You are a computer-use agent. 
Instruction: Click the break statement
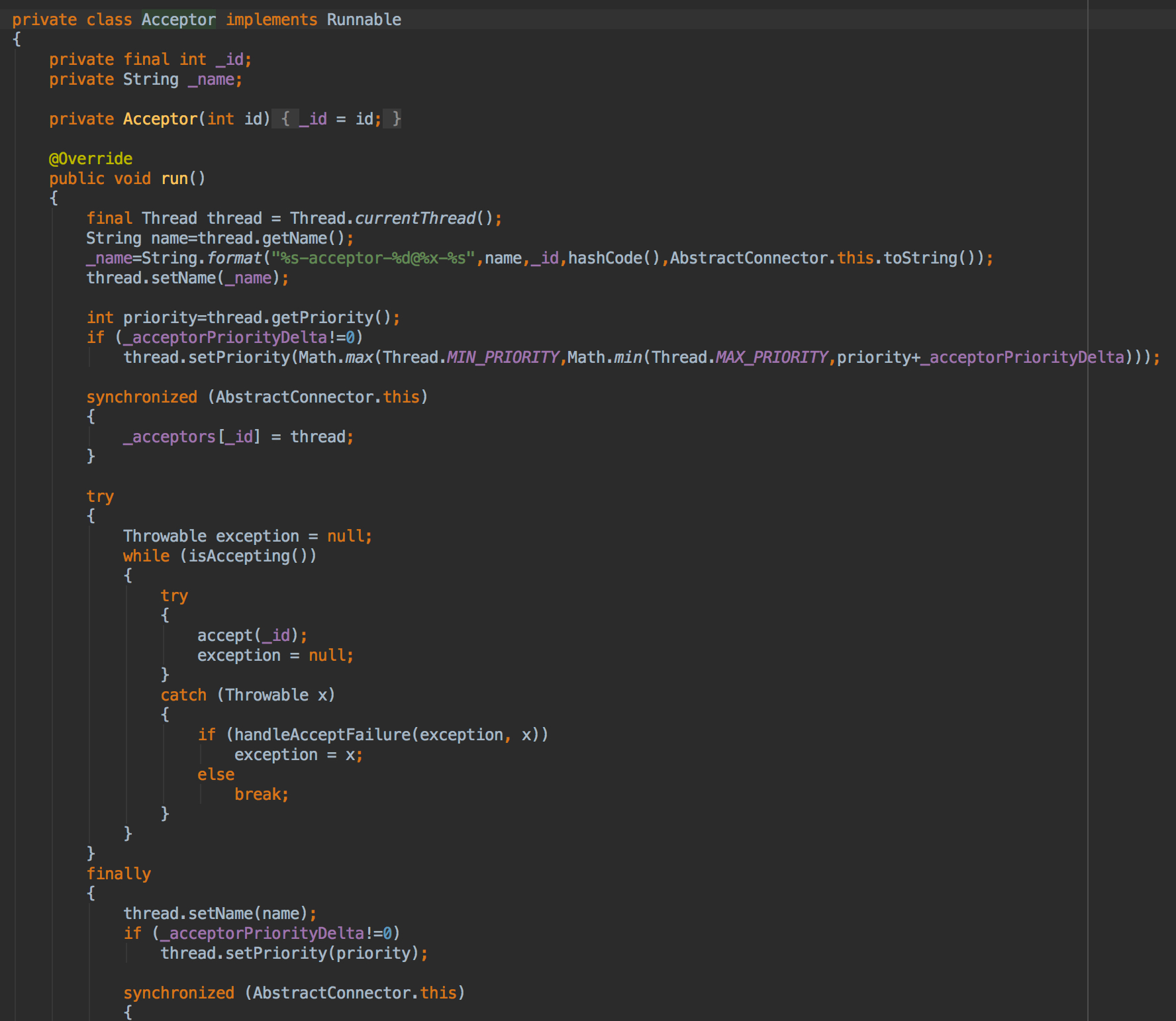[262, 795]
